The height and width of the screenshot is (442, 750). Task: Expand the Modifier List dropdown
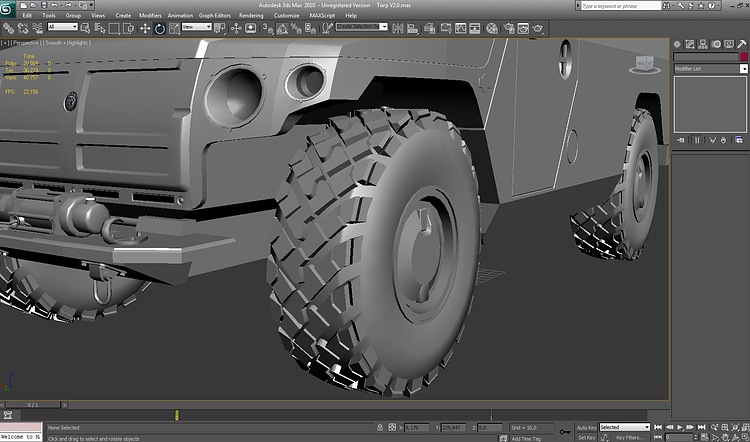[x=744, y=68]
